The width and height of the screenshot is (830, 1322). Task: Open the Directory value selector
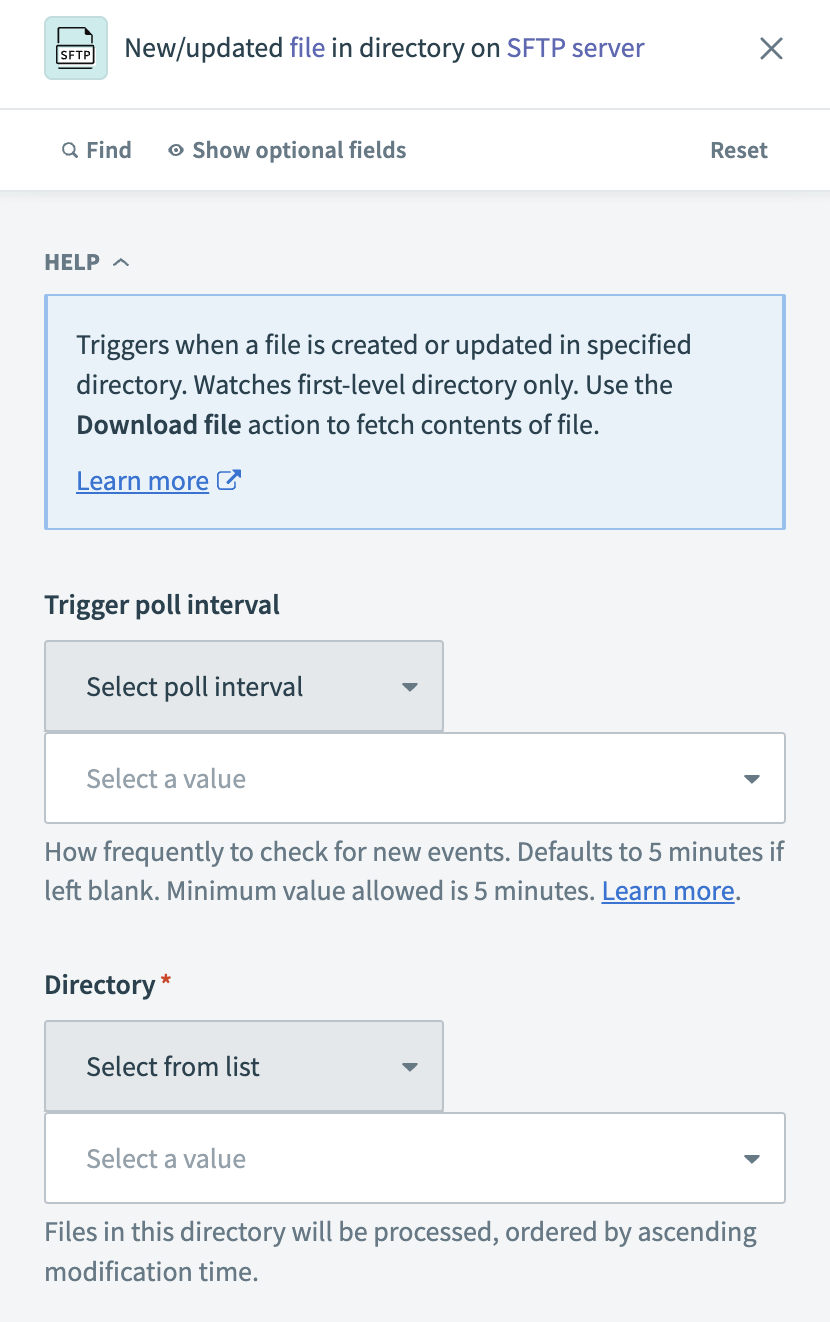point(414,1158)
